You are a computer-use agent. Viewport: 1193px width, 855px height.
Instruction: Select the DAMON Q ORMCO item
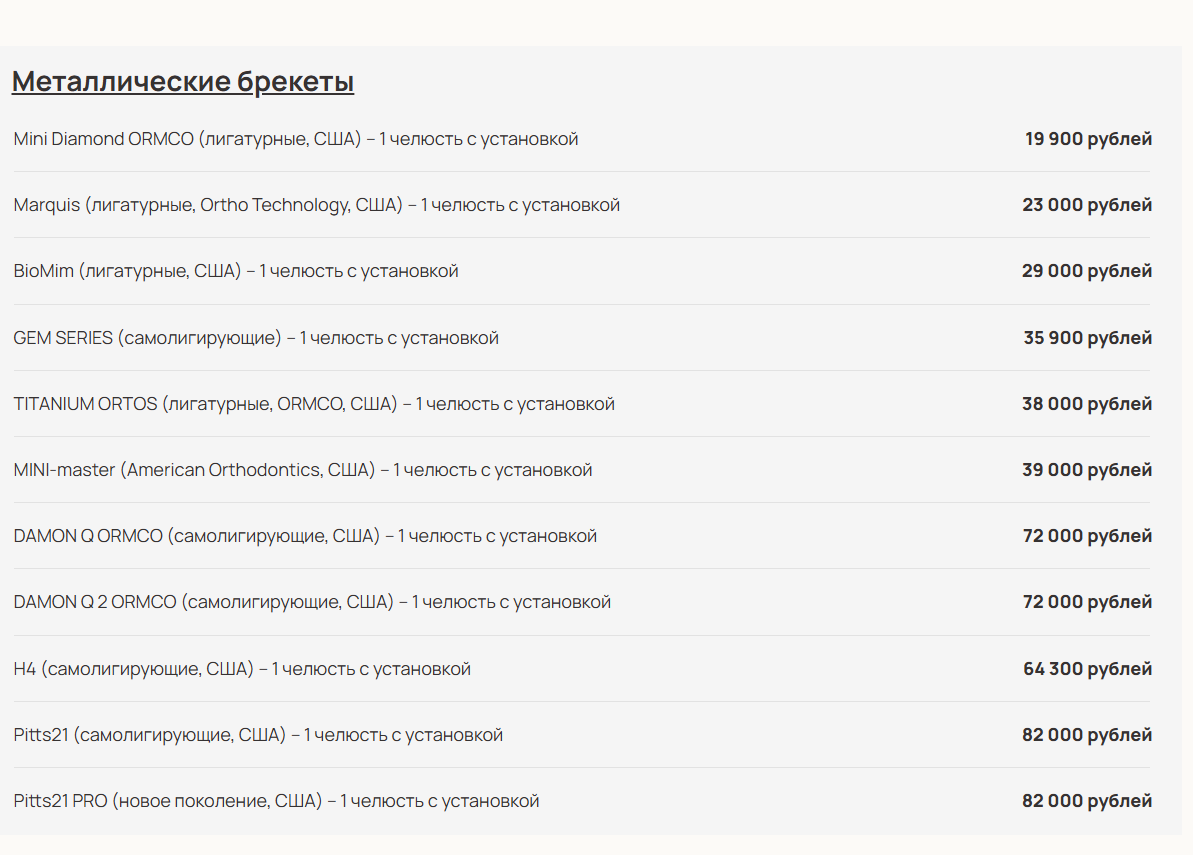tap(305, 536)
